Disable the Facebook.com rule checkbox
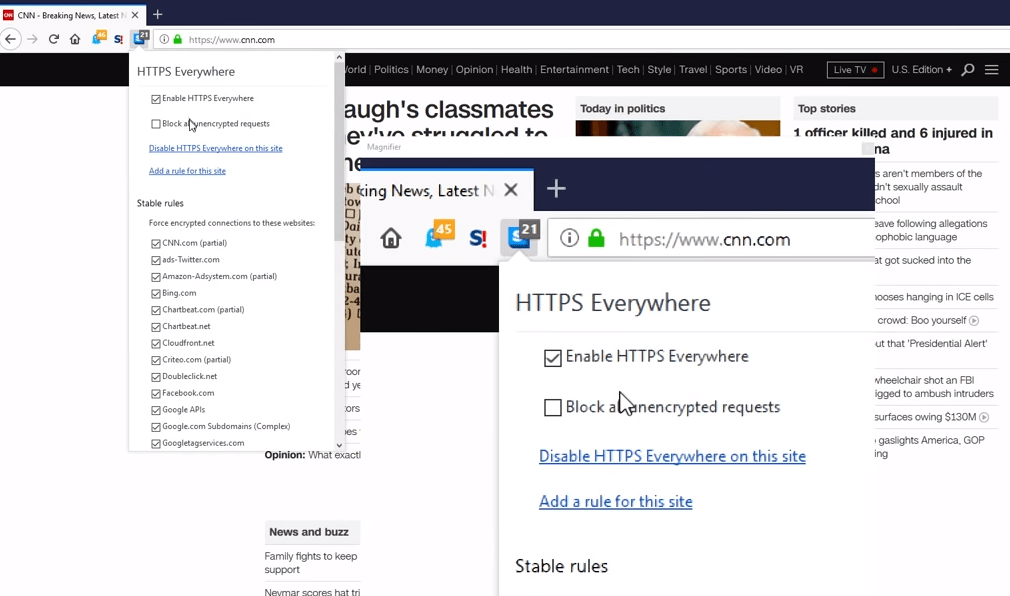 tap(156, 393)
